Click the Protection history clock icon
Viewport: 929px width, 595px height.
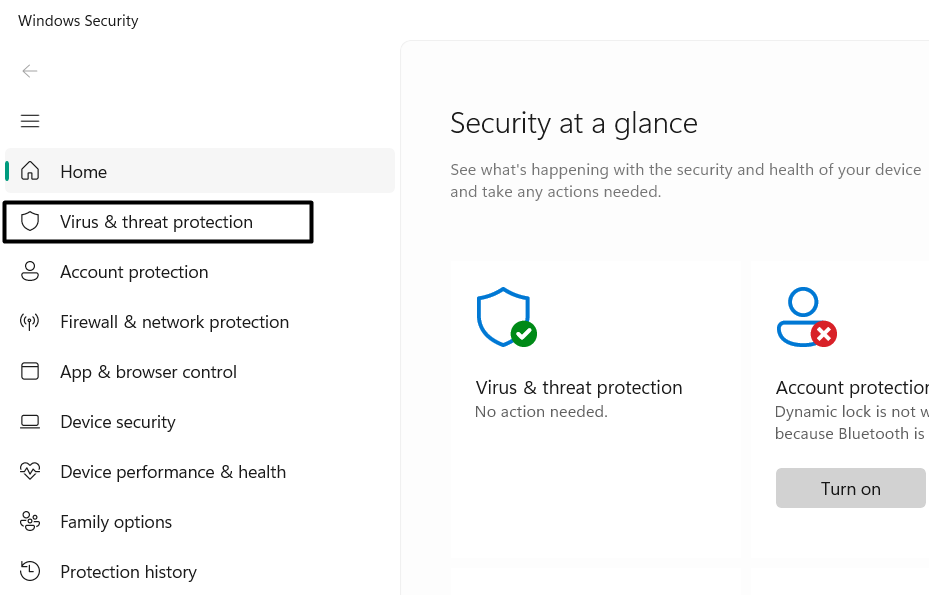click(30, 571)
